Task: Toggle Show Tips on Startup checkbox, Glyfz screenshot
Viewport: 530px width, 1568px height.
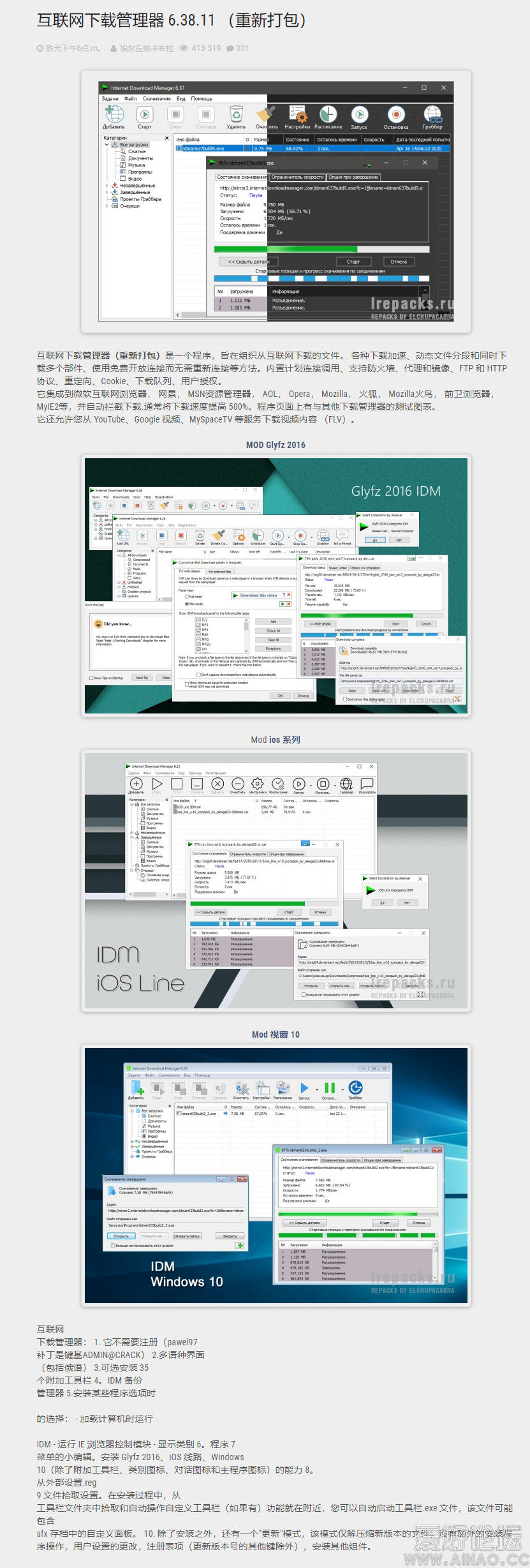Action: click(x=91, y=678)
